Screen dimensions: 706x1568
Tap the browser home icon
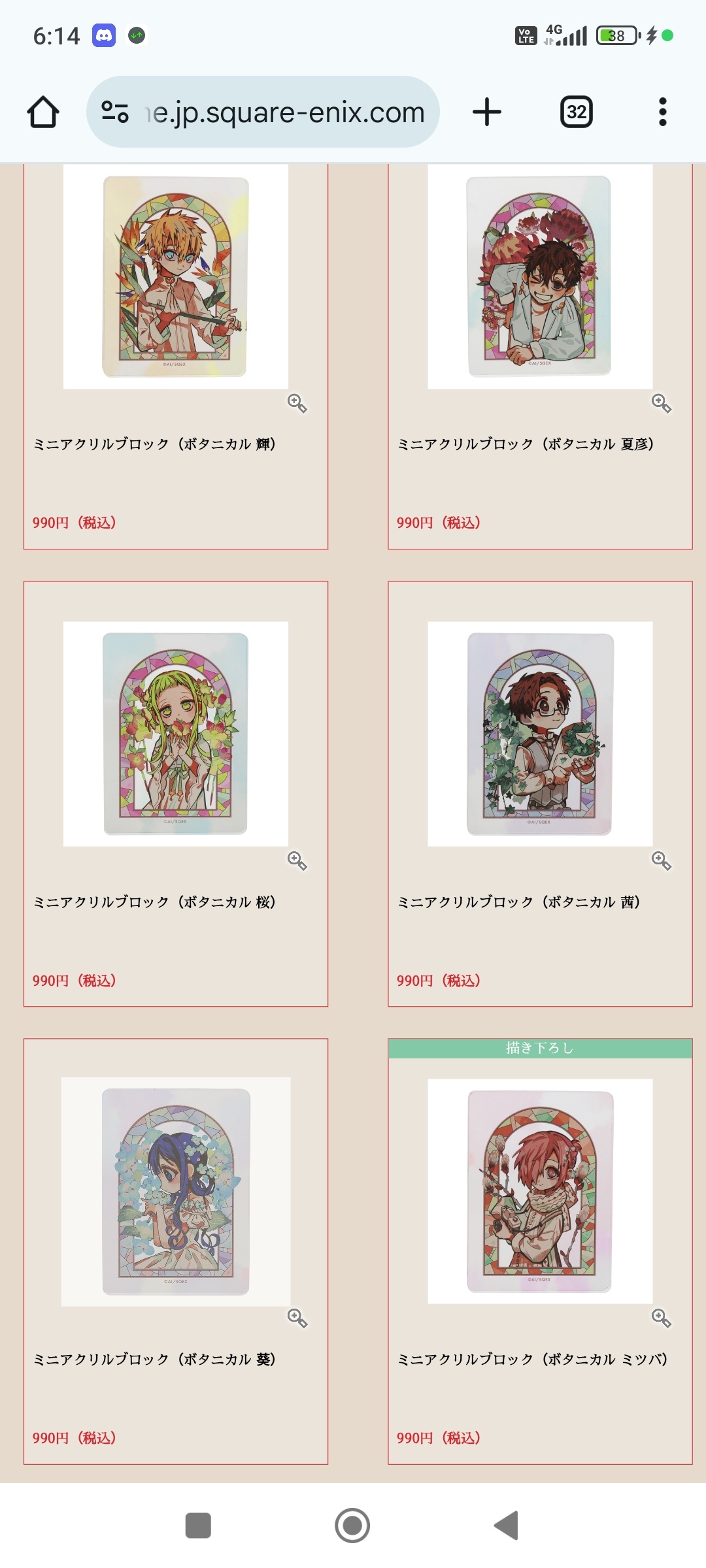[43, 112]
